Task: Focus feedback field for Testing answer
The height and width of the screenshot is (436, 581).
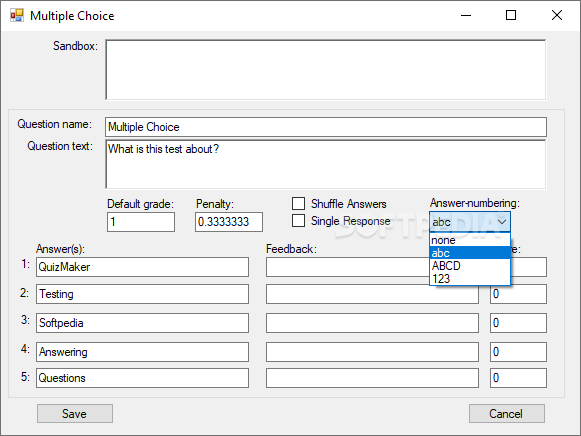Action: 372,294
